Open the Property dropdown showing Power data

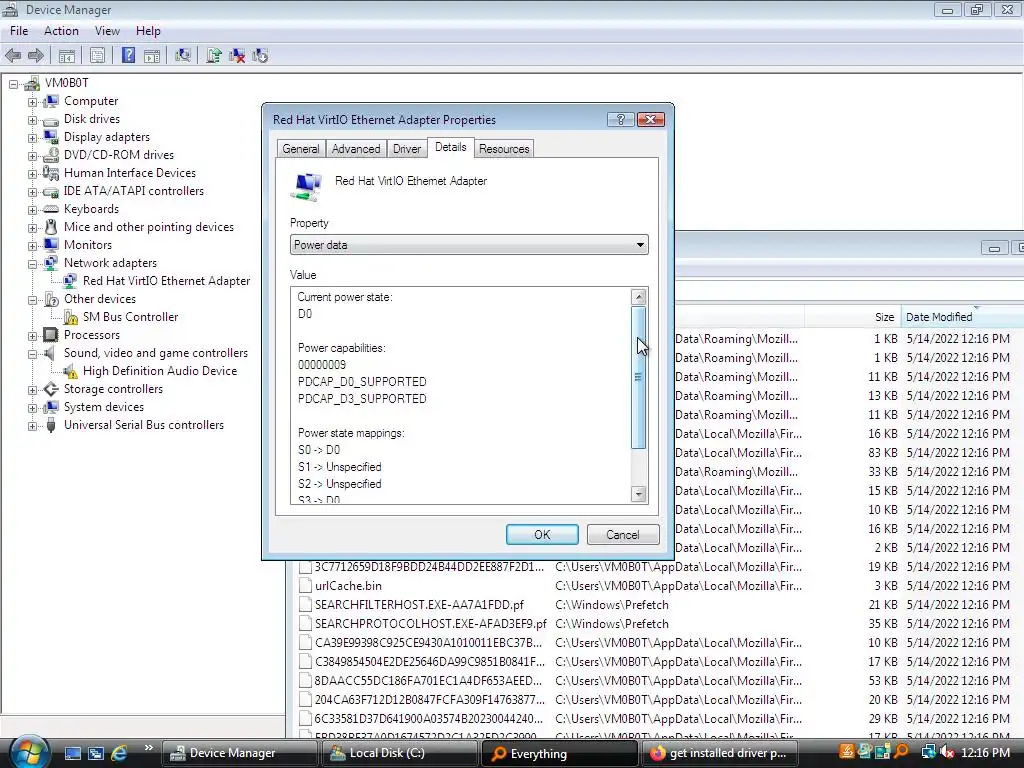[469, 245]
